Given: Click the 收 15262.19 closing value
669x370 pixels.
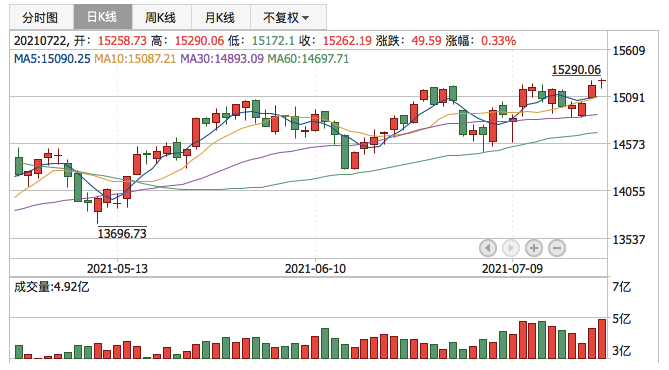Looking at the screenshot, I should 347,41.
